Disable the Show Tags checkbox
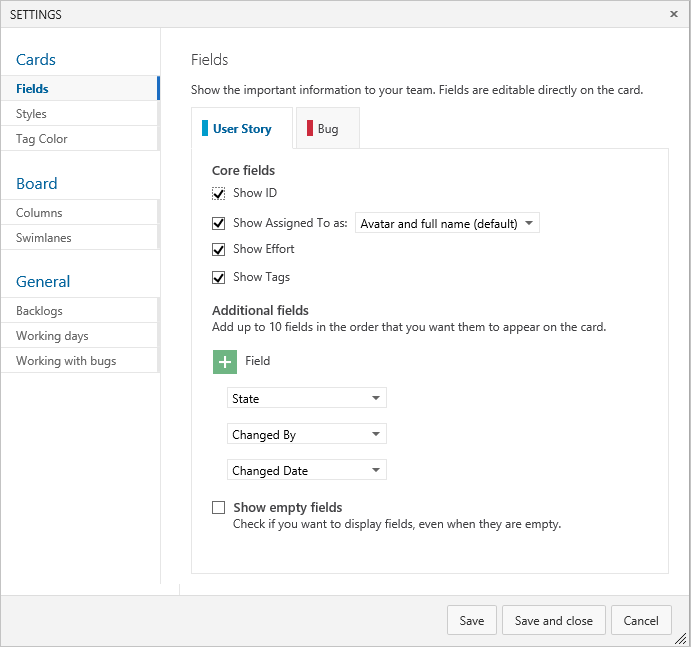The height and width of the screenshot is (647, 691). (219, 278)
